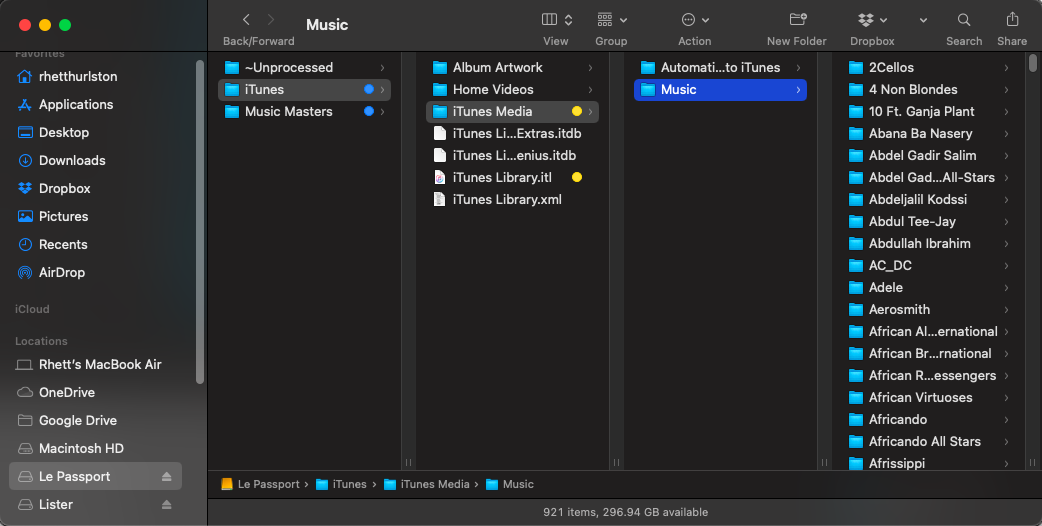Go back with the Back arrow

pos(247,20)
